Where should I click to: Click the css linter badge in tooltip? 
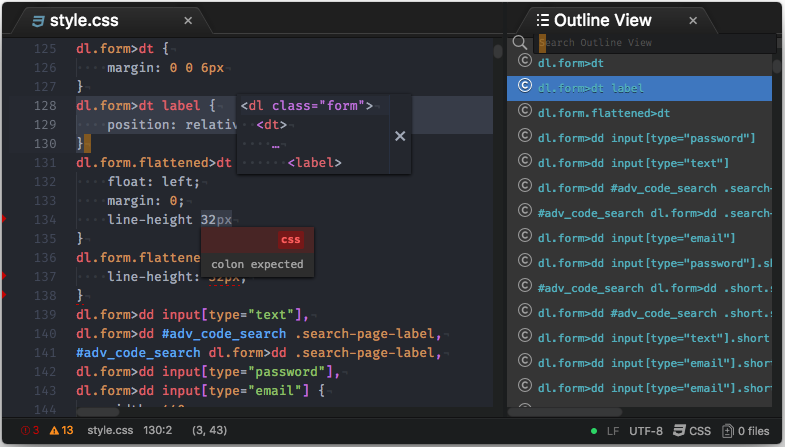point(291,240)
